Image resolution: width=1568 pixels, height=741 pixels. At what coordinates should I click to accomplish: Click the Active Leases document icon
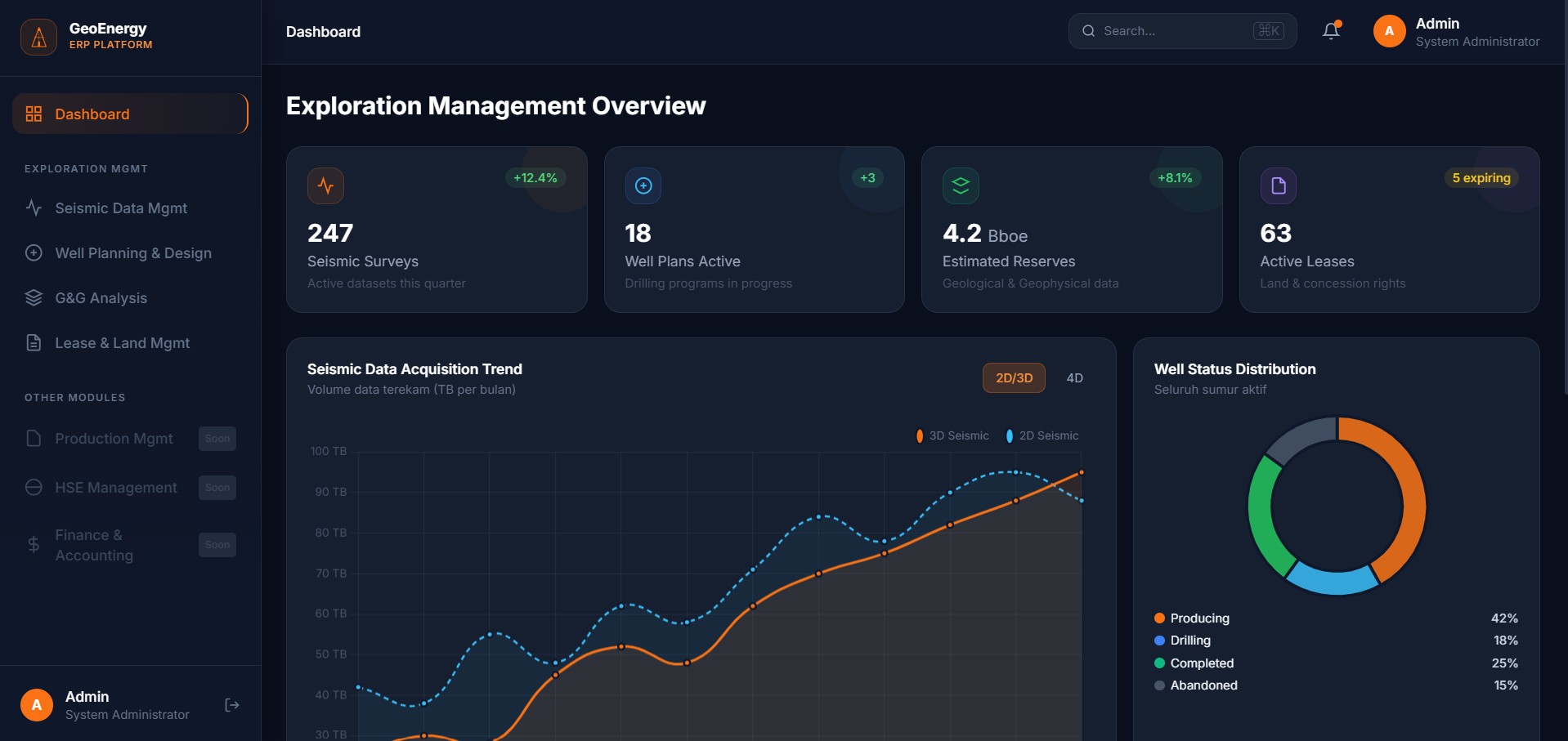[x=1279, y=185]
